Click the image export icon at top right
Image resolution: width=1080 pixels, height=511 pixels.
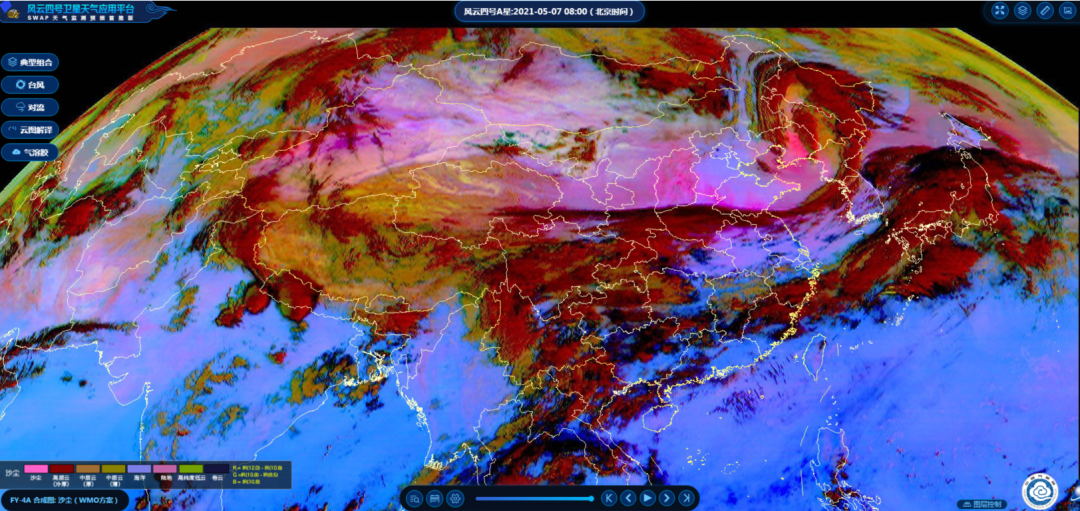coord(1067,11)
